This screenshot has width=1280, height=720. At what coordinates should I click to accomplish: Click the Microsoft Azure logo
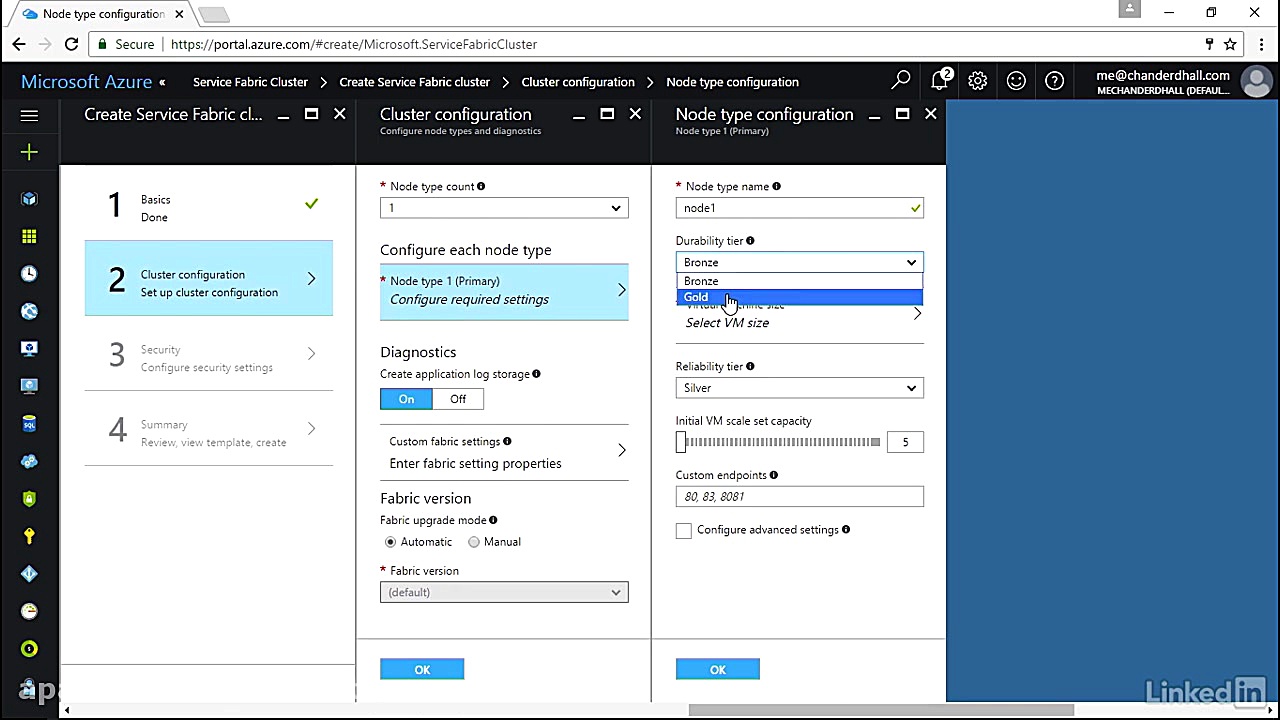[x=86, y=82]
